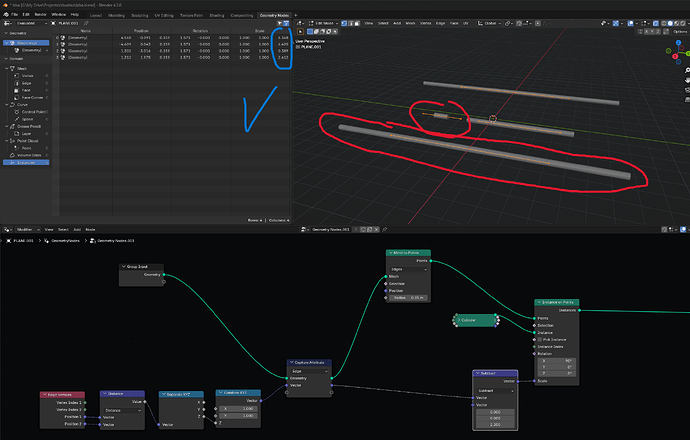Enable face select mode
Image resolution: width=690 pixels, height=440 pixels.
click(357, 23)
